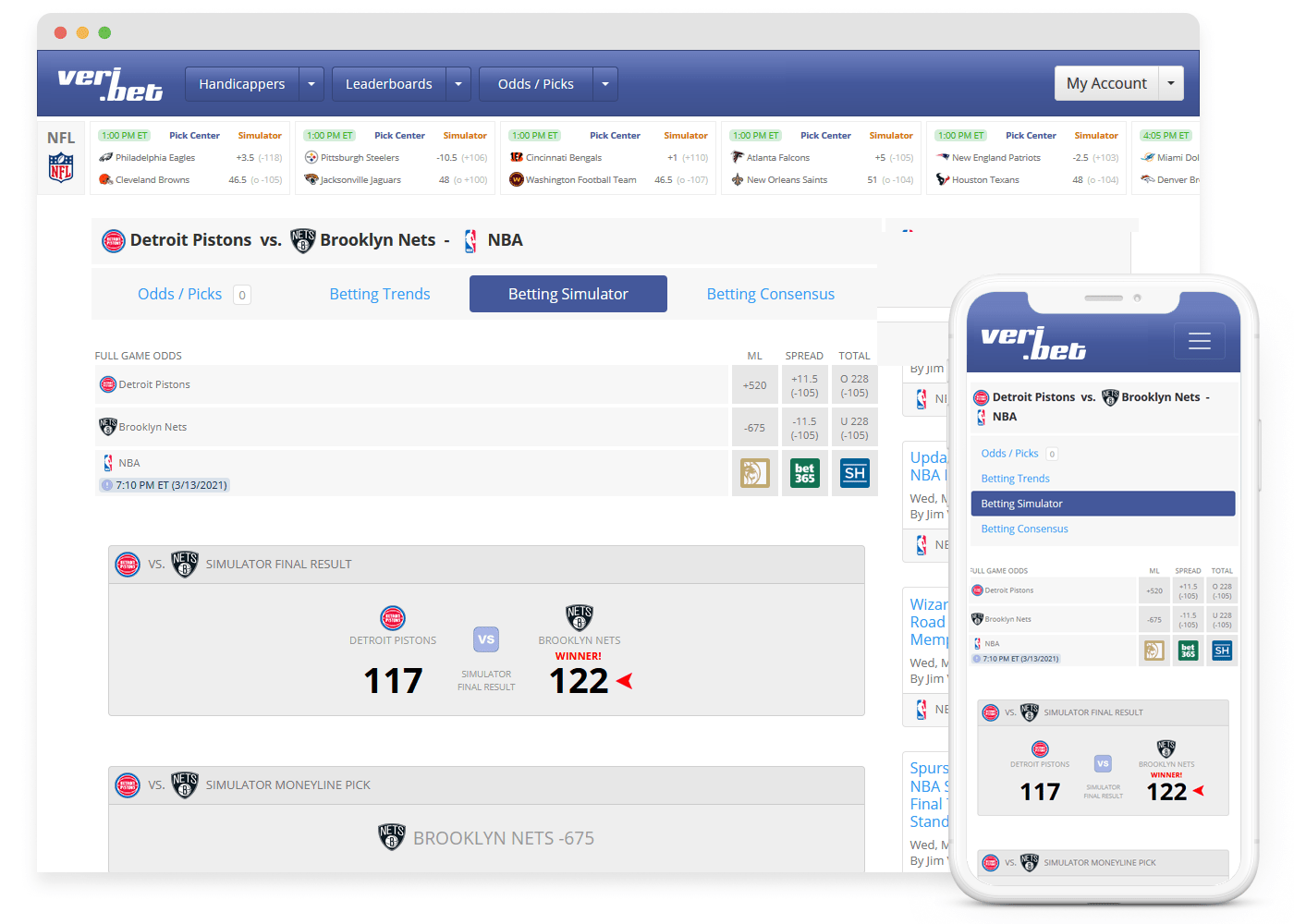Expand the My Account dropdown
Screen dimensions: 1294x924
tap(1171, 83)
